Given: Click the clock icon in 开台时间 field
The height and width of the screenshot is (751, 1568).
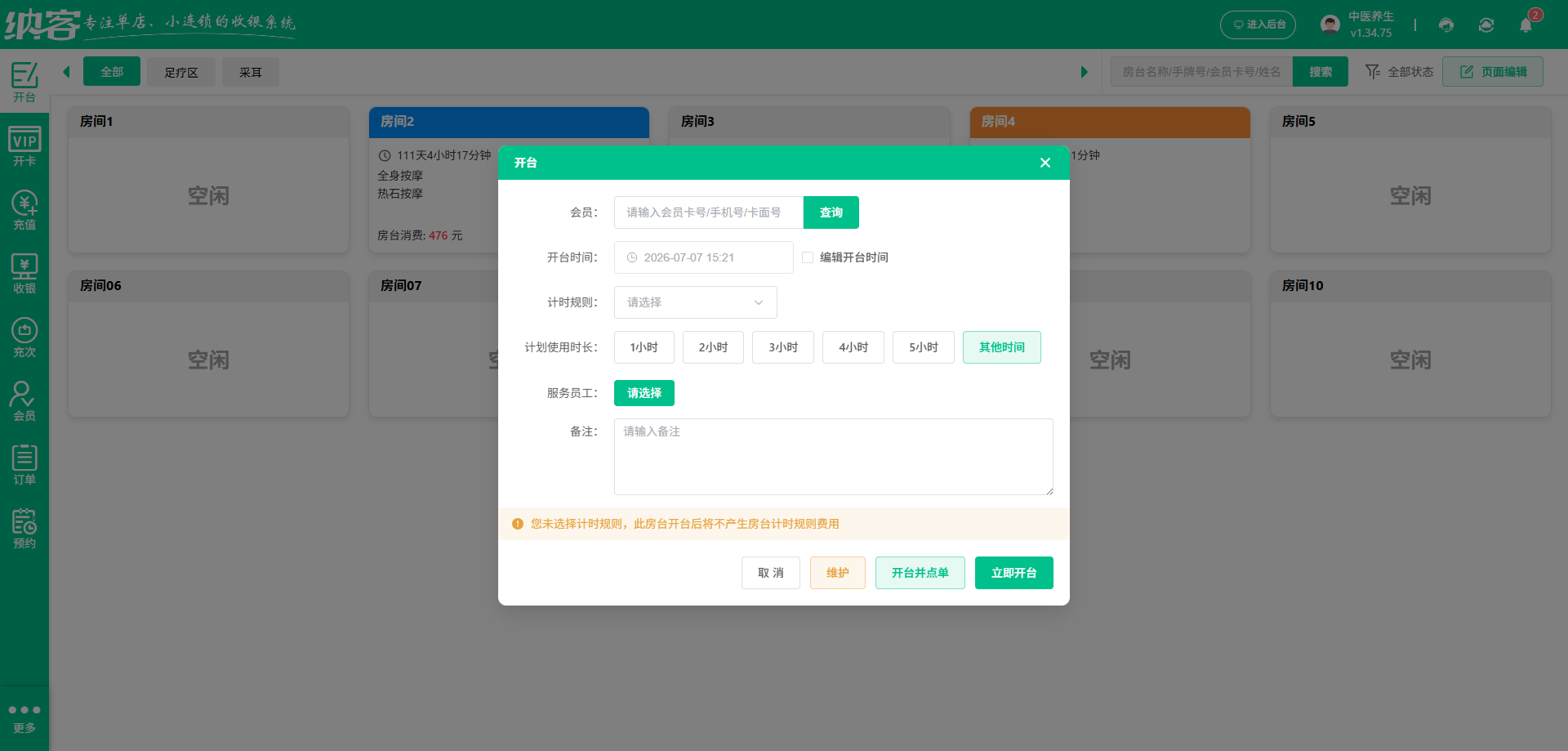Looking at the screenshot, I should (632, 257).
